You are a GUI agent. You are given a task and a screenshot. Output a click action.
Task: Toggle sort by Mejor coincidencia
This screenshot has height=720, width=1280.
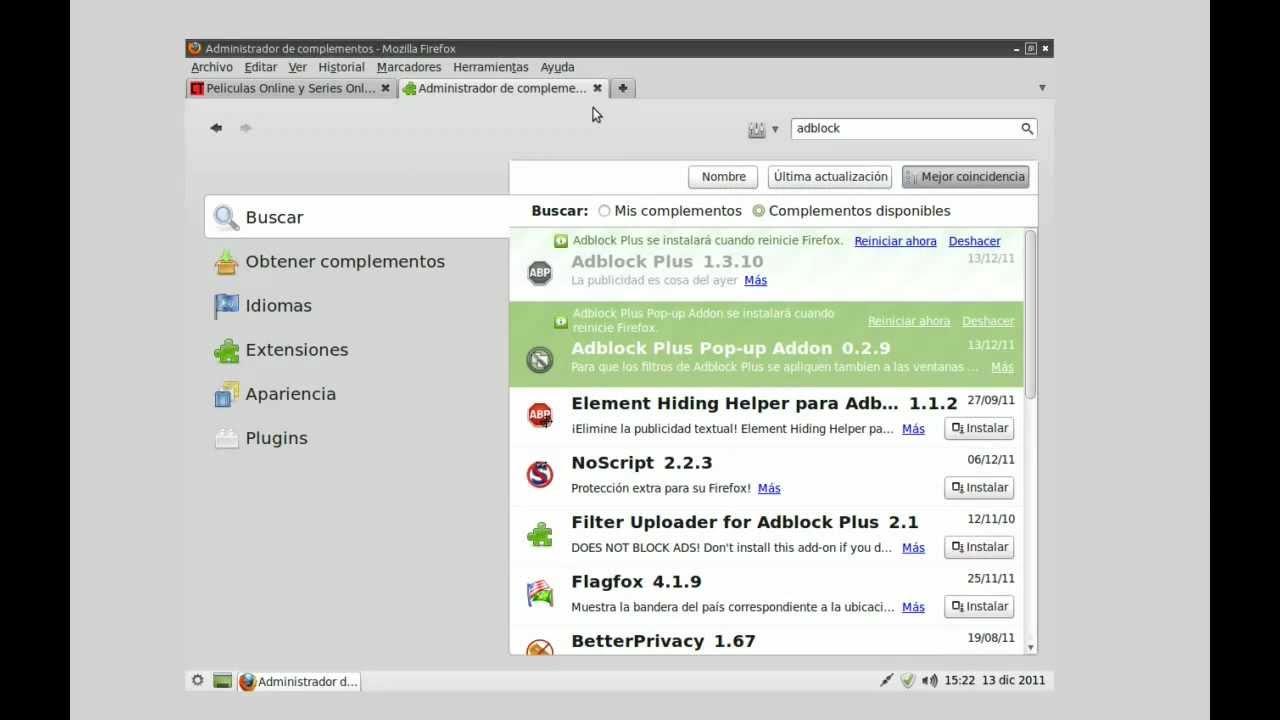click(x=965, y=177)
